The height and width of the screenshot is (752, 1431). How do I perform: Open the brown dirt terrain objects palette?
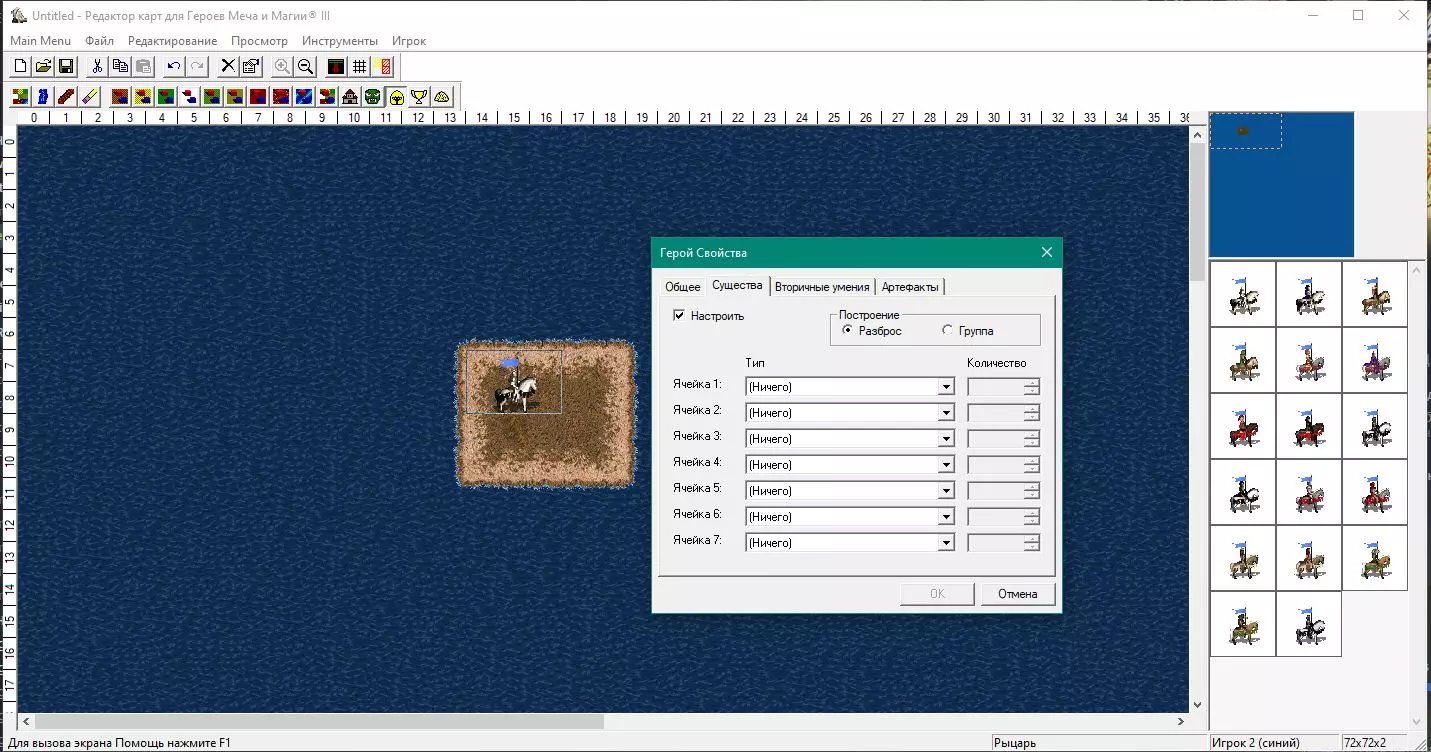pos(120,97)
